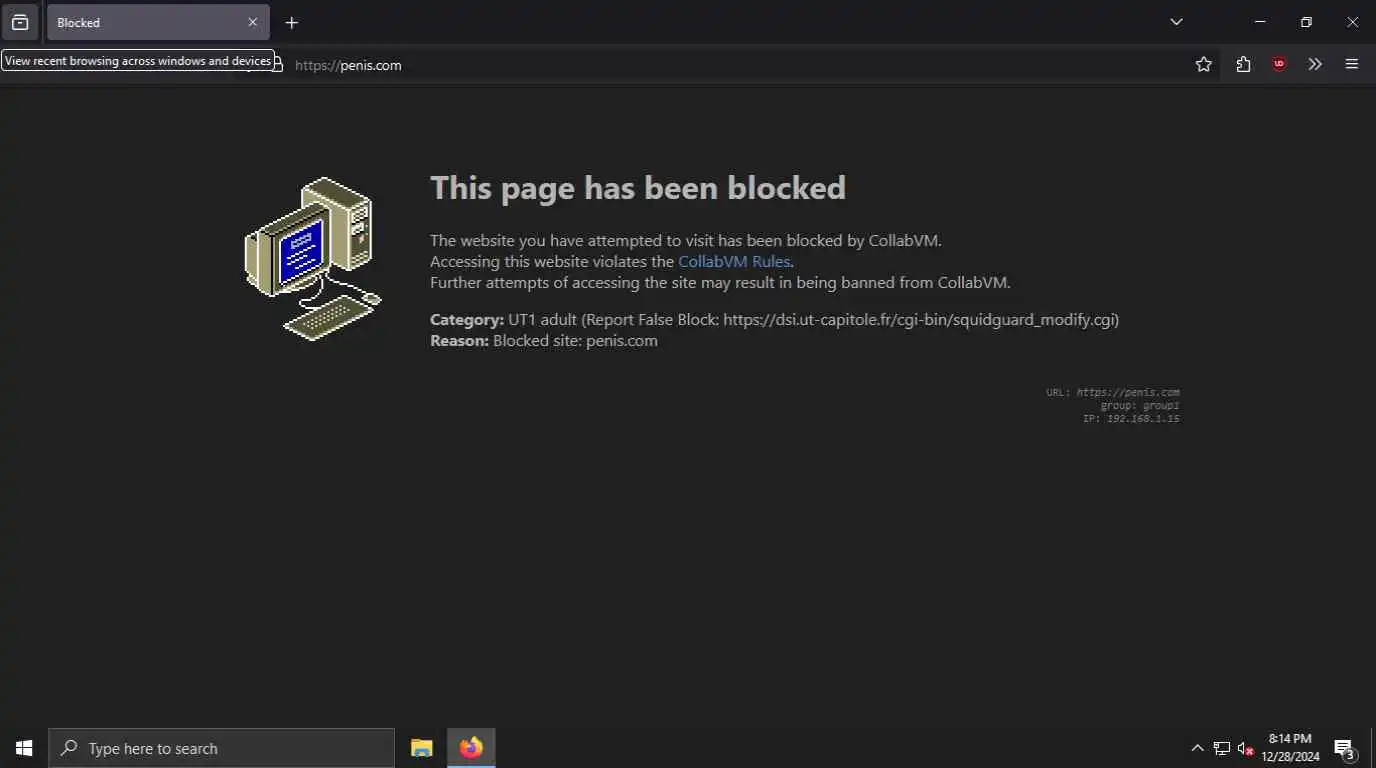Click the IP: 192.168.1.15 text
1376x768 pixels.
coord(1131,418)
